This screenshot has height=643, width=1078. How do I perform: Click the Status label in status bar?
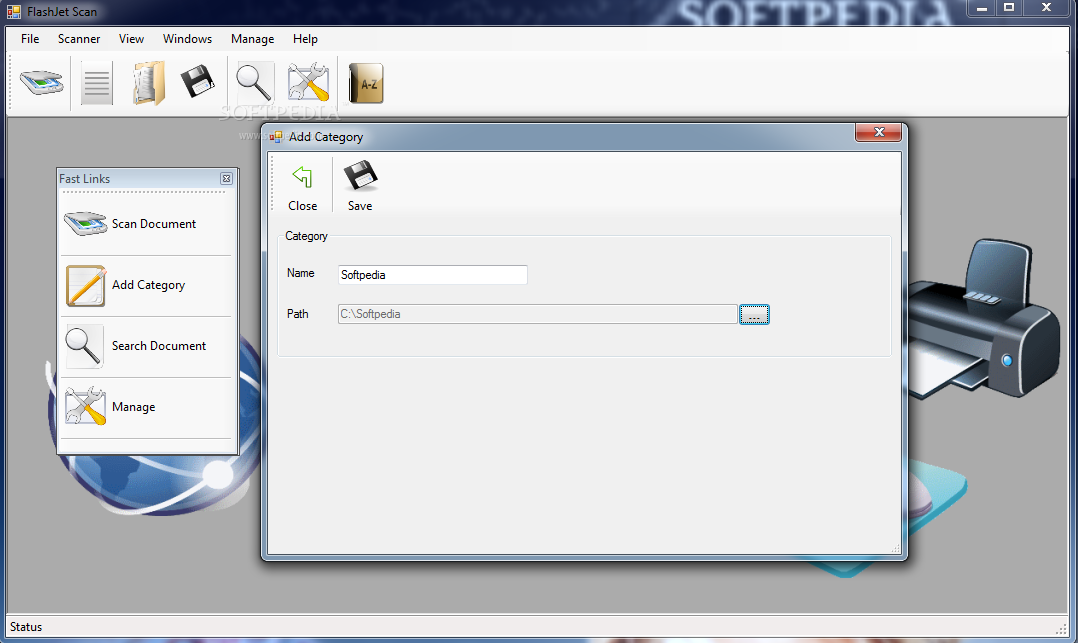[x=26, y=627]
